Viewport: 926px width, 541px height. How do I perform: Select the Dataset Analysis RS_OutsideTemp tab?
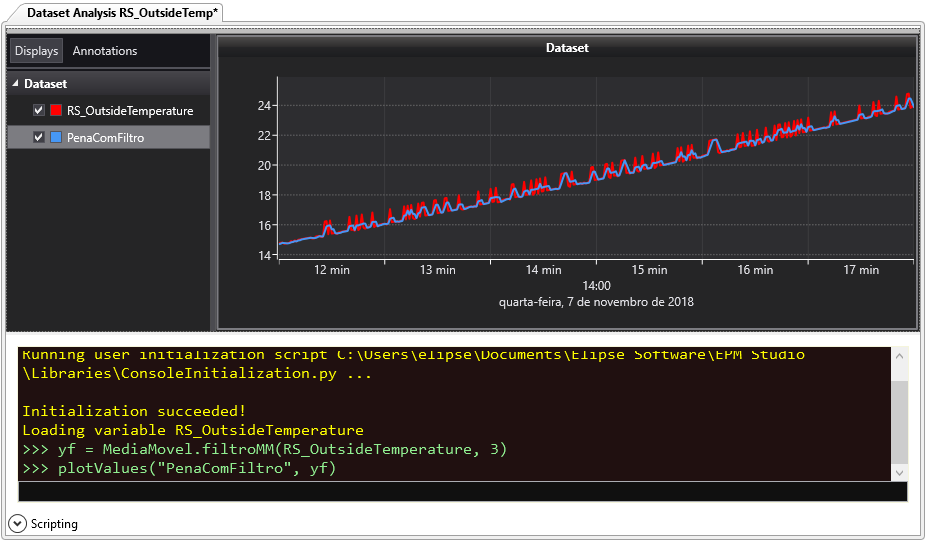pyautogui.click(x=123, y=13)
